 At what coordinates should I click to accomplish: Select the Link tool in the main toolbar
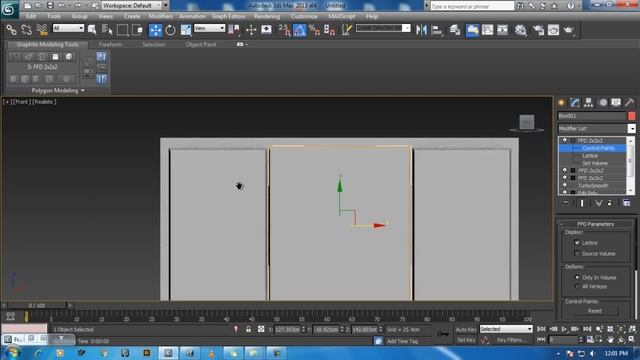[11, 30]
